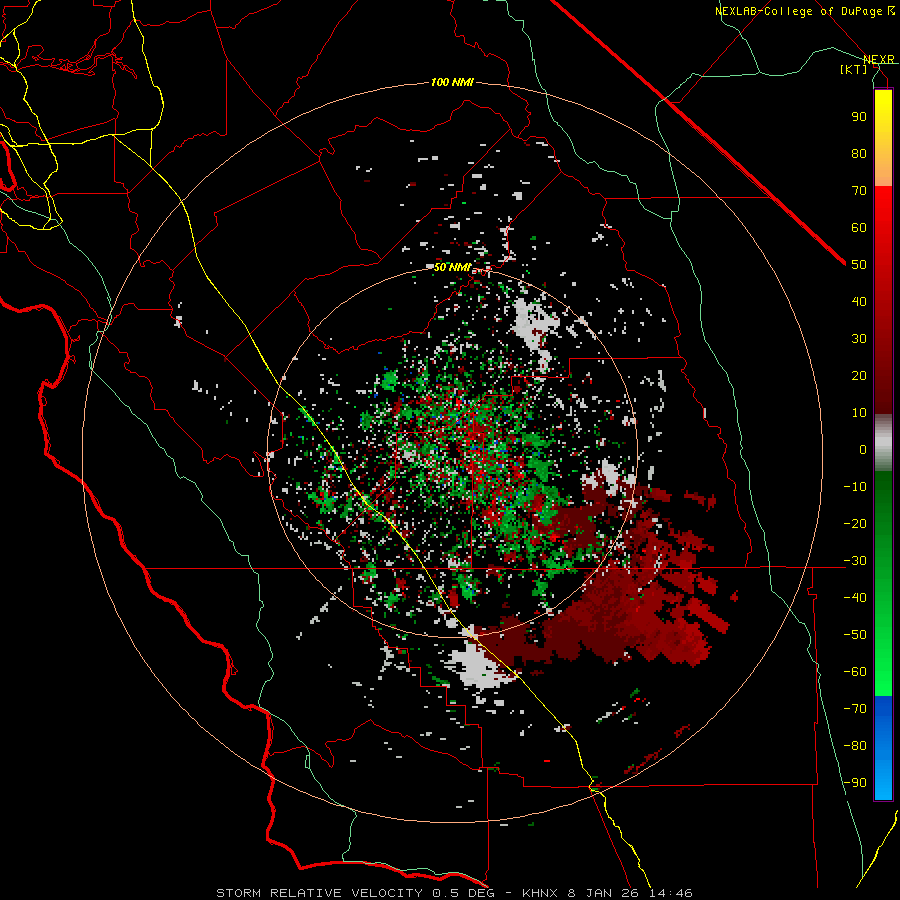Click the -30 value on velocity scale
Screen dimensions: 900x900
pyautogui.click(x=855, y=561)
